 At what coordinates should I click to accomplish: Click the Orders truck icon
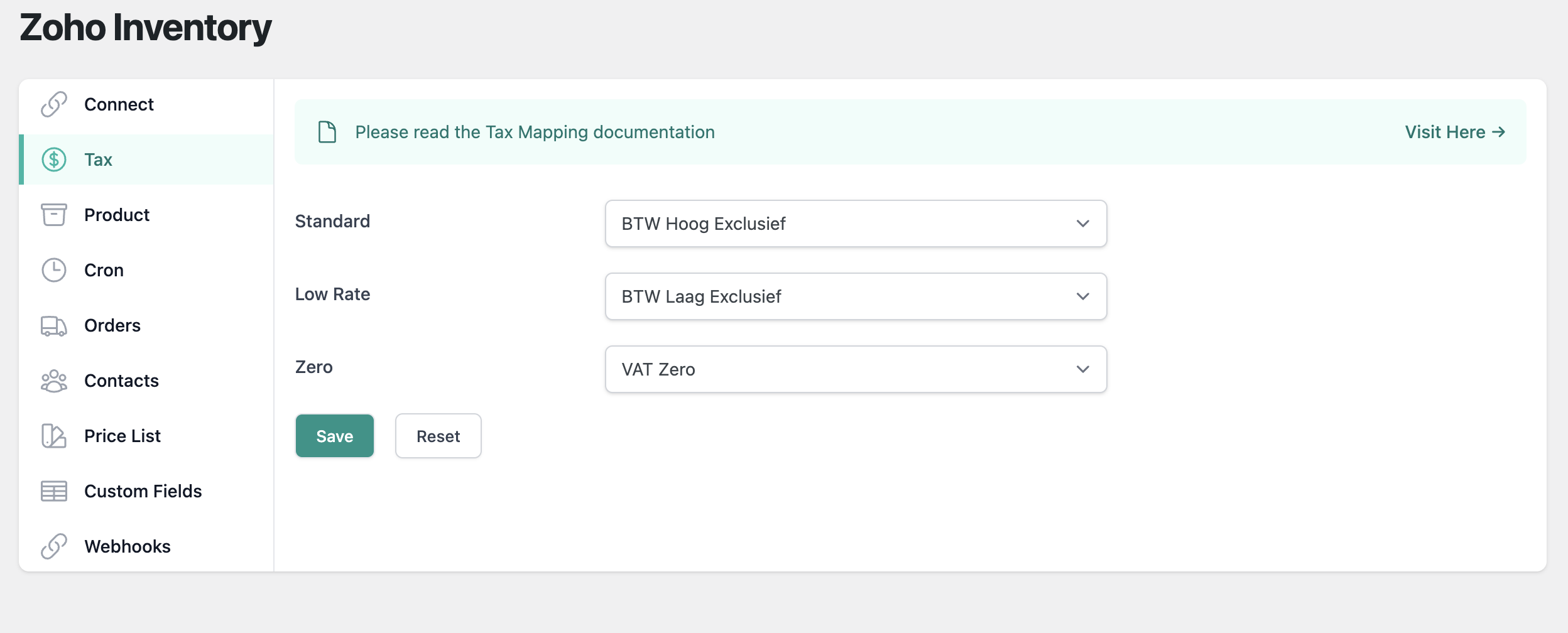tap(54, 326)
